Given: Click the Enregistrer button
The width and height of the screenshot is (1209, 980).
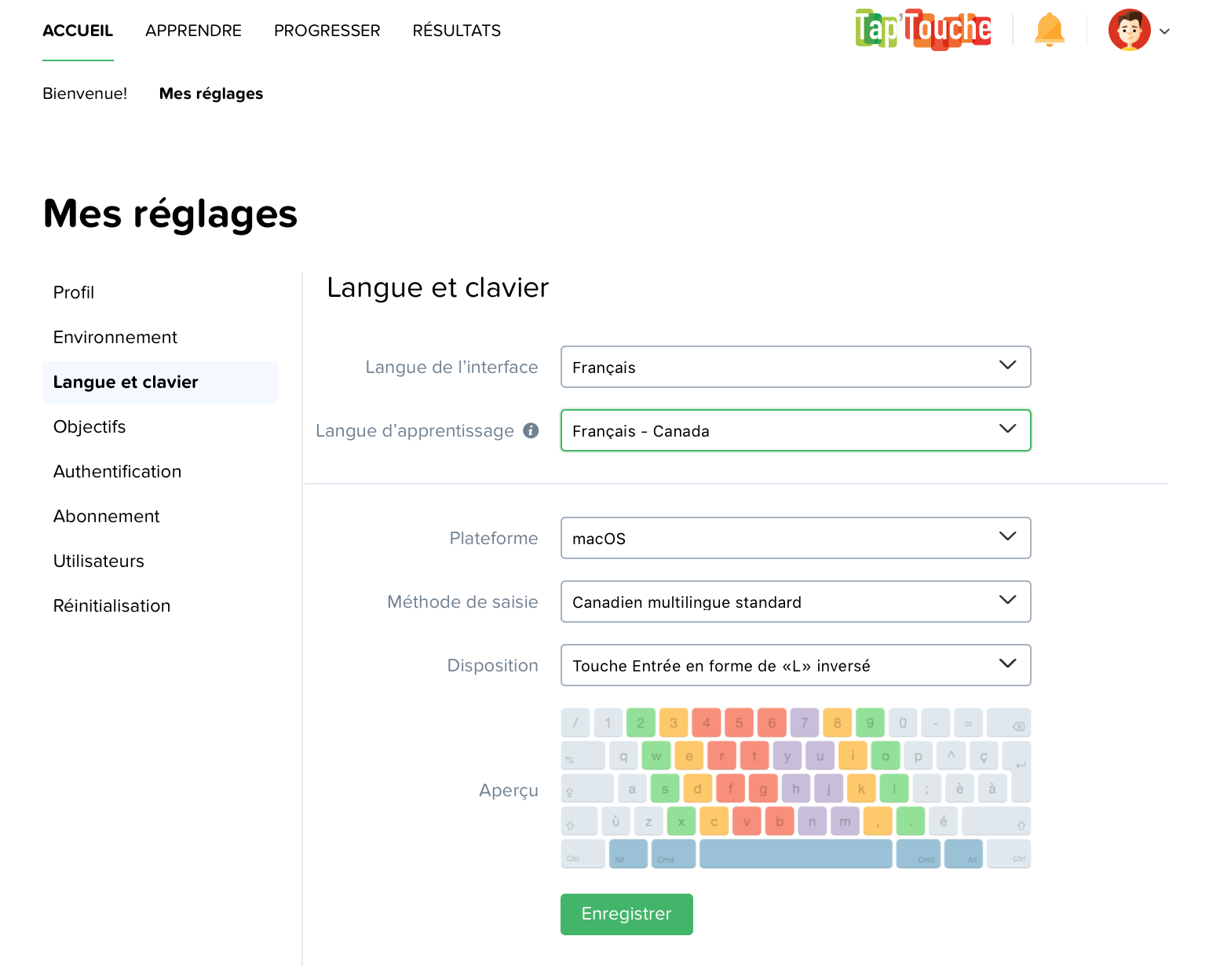Looking at the screenshot, I should [x=626, y=914].
